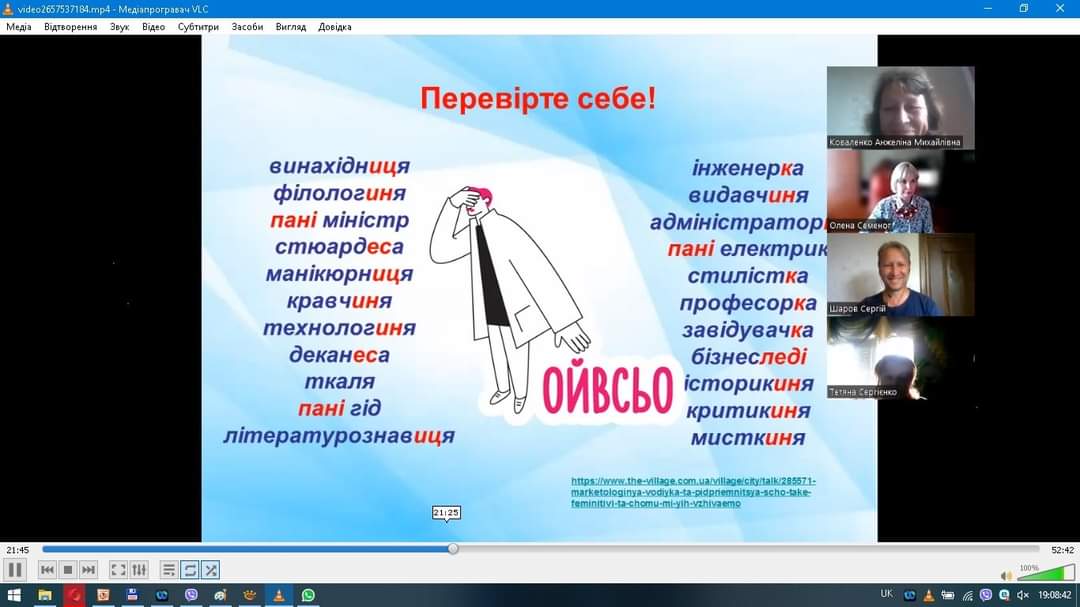Open the Windows Start menu
Viewport: 1080px width, 607px height.
point(14,595)
